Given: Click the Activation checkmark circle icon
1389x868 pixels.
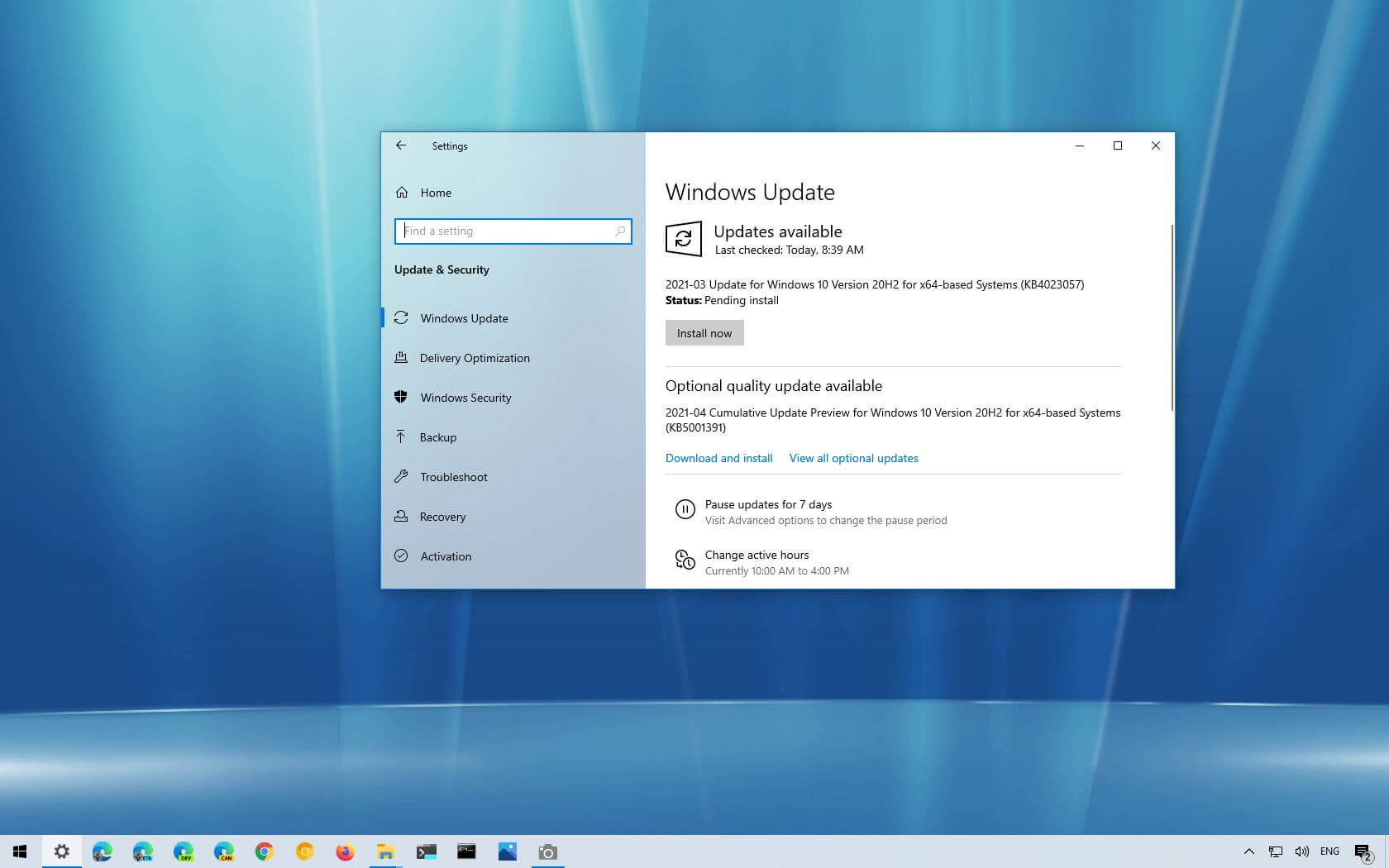Looking at the screenshot, I should pos(401,556).
